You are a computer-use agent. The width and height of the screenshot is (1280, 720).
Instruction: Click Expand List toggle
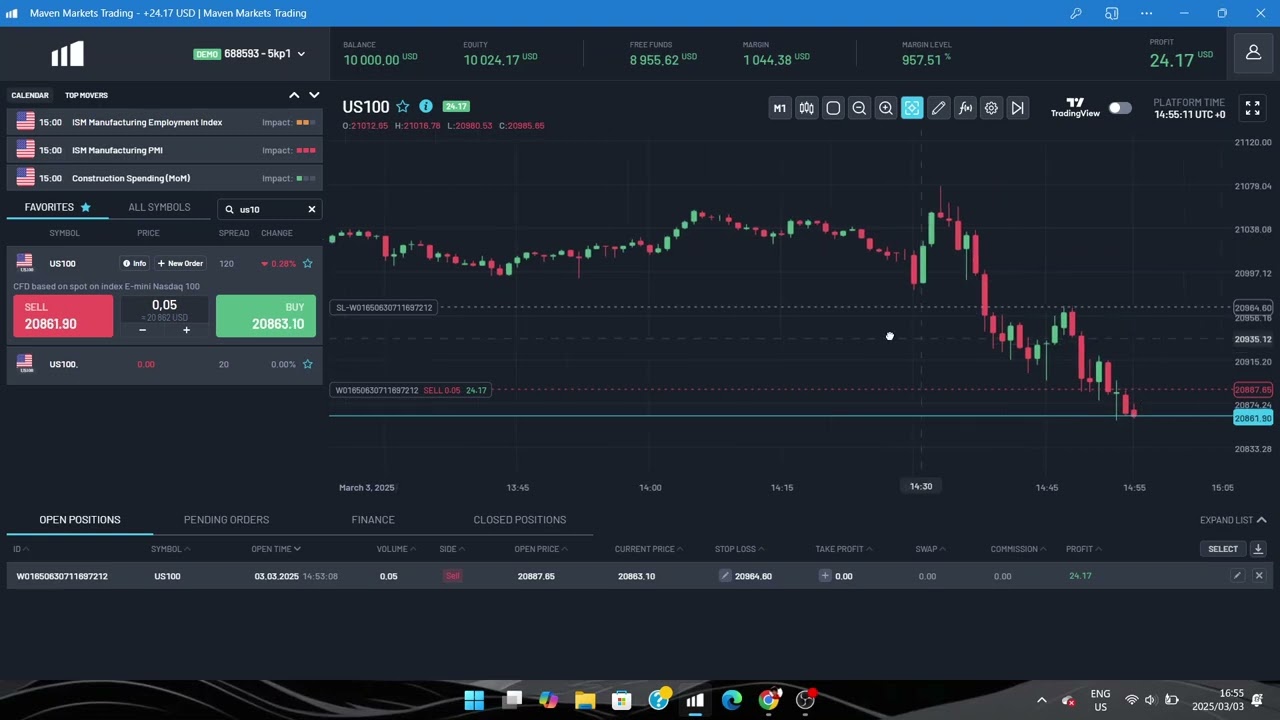coord(1233,520)
